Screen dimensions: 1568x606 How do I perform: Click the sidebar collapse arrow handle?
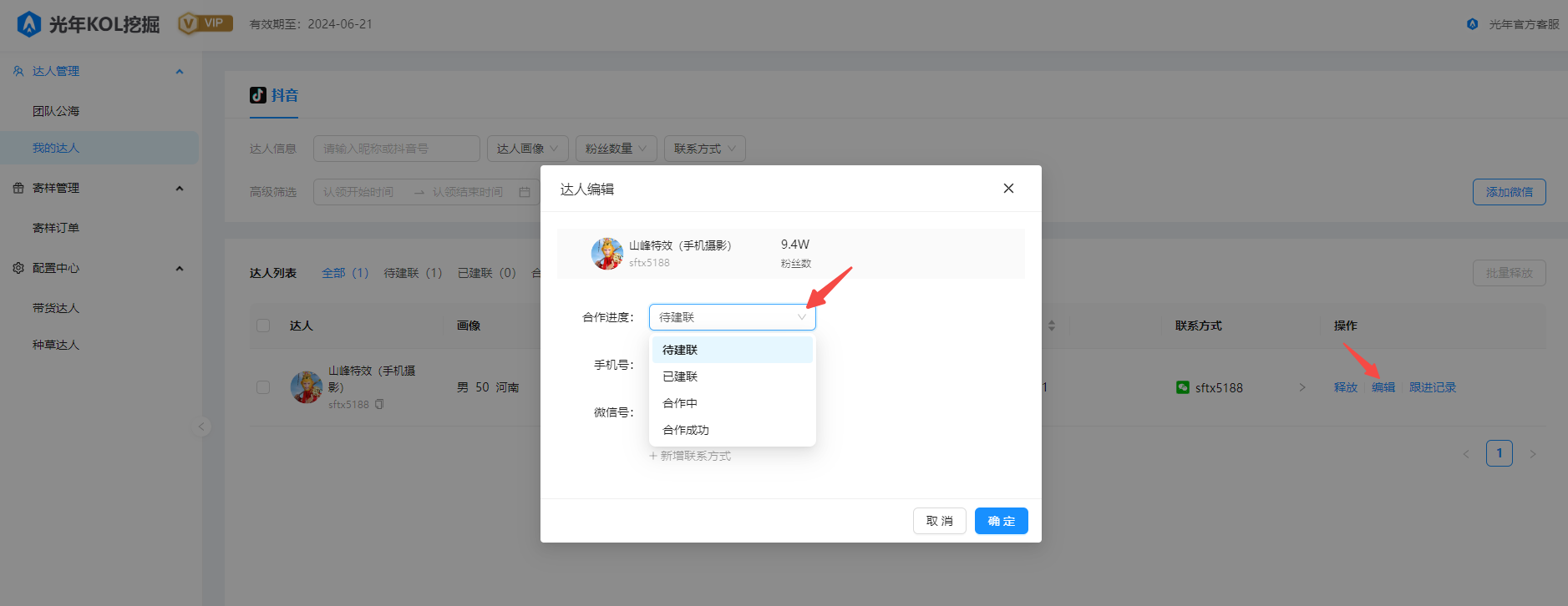(x=201, y=427)
